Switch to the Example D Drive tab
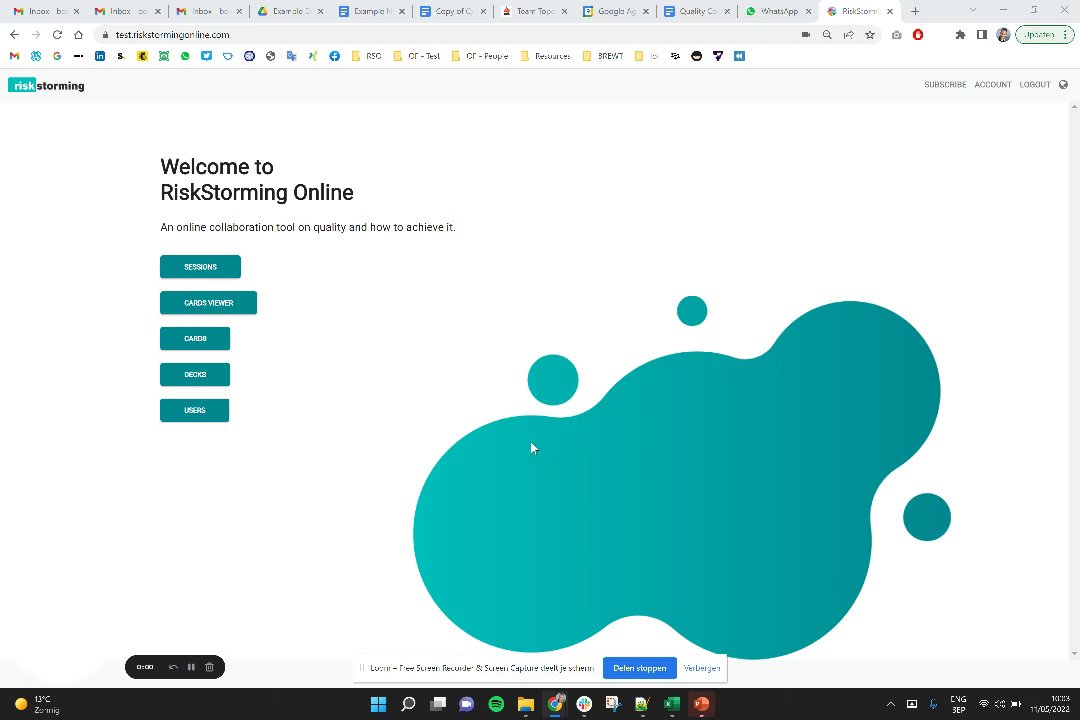Viewport: 1080px width, 720px height. (x=290, y=11)
